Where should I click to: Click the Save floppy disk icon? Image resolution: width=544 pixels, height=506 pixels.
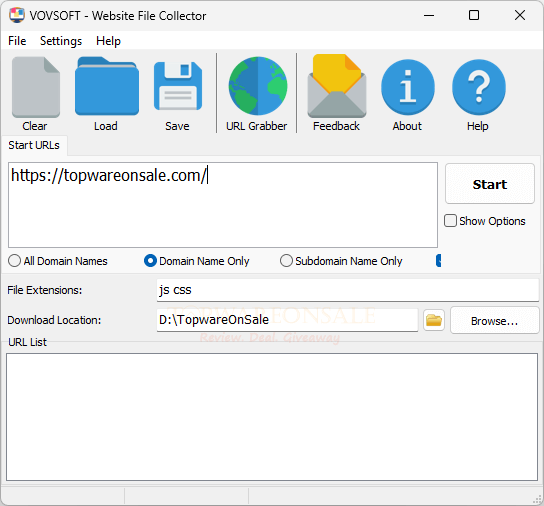click(178, 86)
